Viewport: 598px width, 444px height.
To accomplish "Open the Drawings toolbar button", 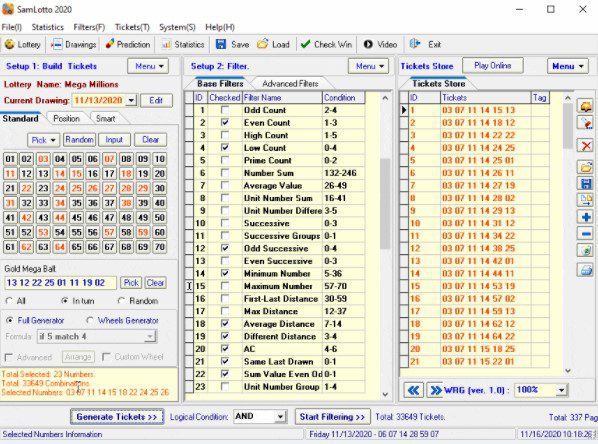I will [74, 45].
